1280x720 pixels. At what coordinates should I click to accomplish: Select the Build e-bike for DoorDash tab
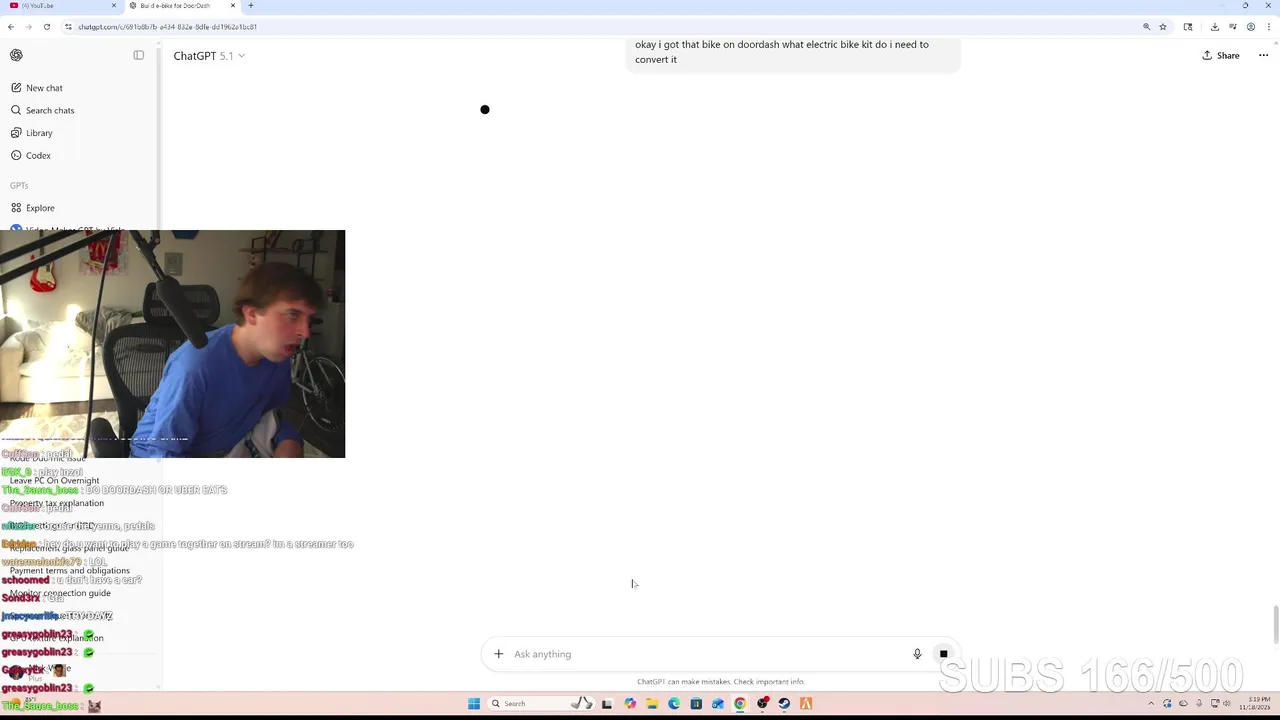pos(180,6)
